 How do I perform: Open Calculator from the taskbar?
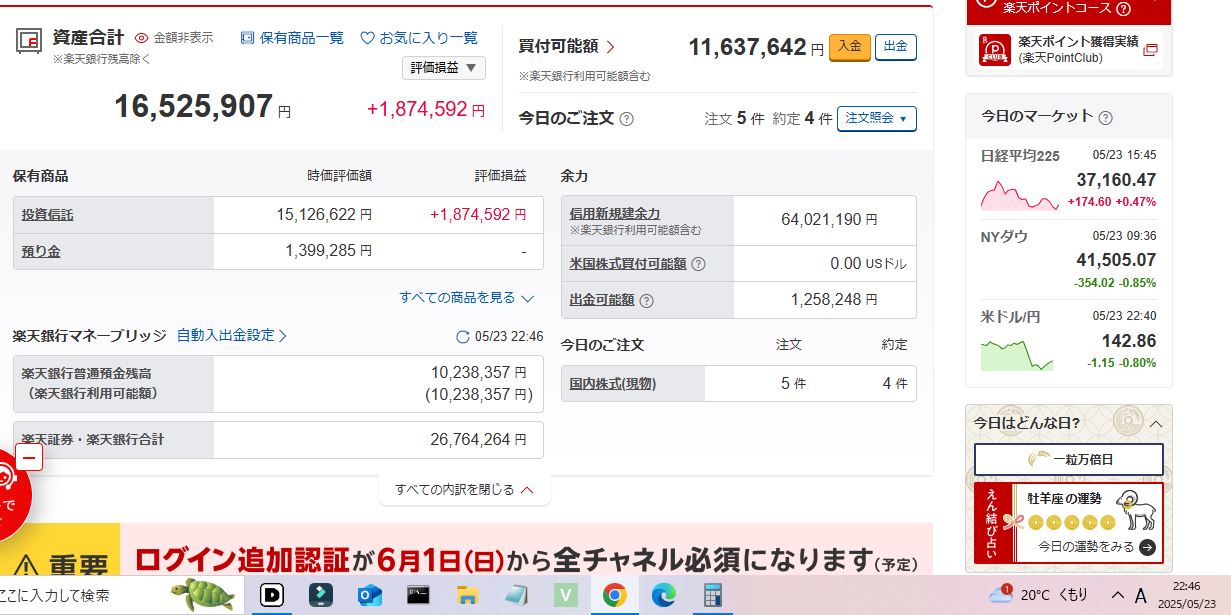[712, 595]
